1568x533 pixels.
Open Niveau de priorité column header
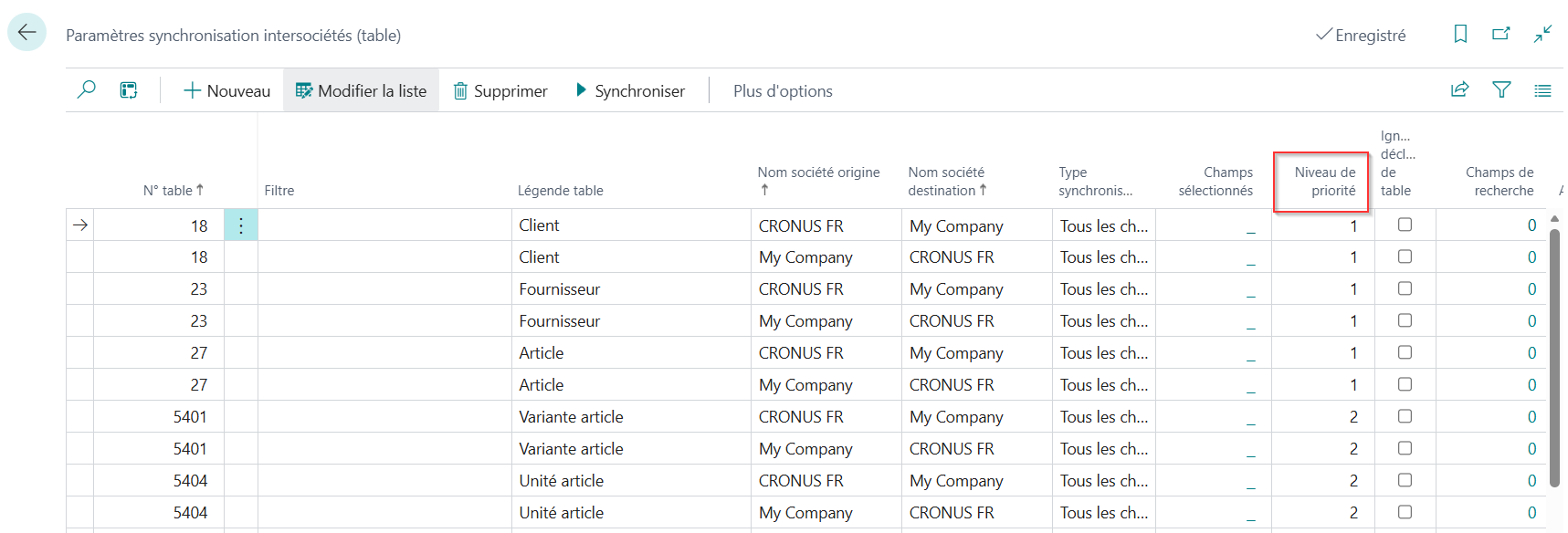click(x=1324, y=181)
